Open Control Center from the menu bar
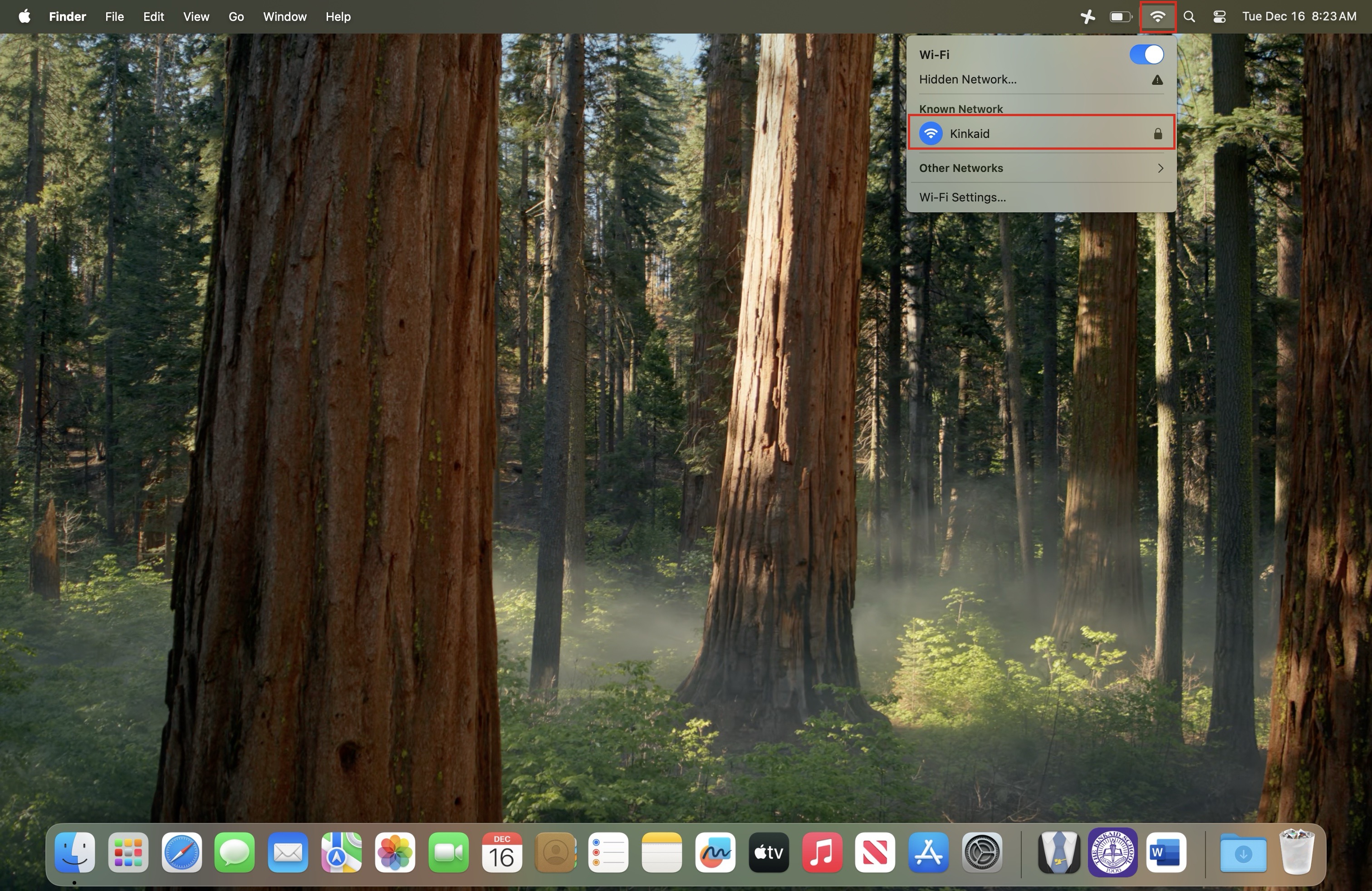The image size is (1372, 891). 1219,17
